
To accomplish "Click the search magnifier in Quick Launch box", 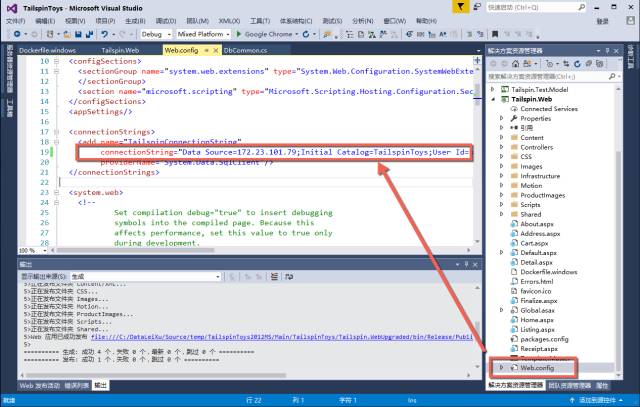I will [x=582, y=7].
